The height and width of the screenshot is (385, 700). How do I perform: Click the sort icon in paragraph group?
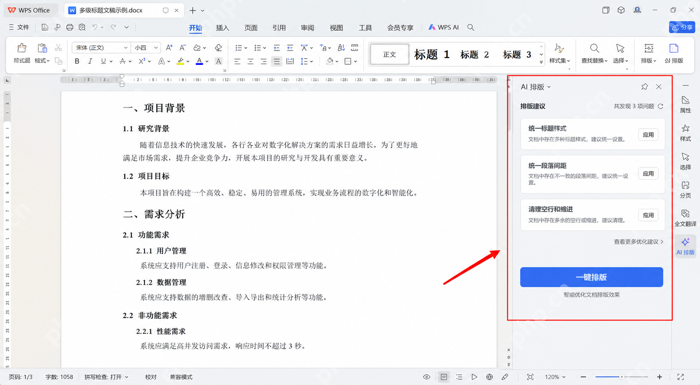(341, 48)
